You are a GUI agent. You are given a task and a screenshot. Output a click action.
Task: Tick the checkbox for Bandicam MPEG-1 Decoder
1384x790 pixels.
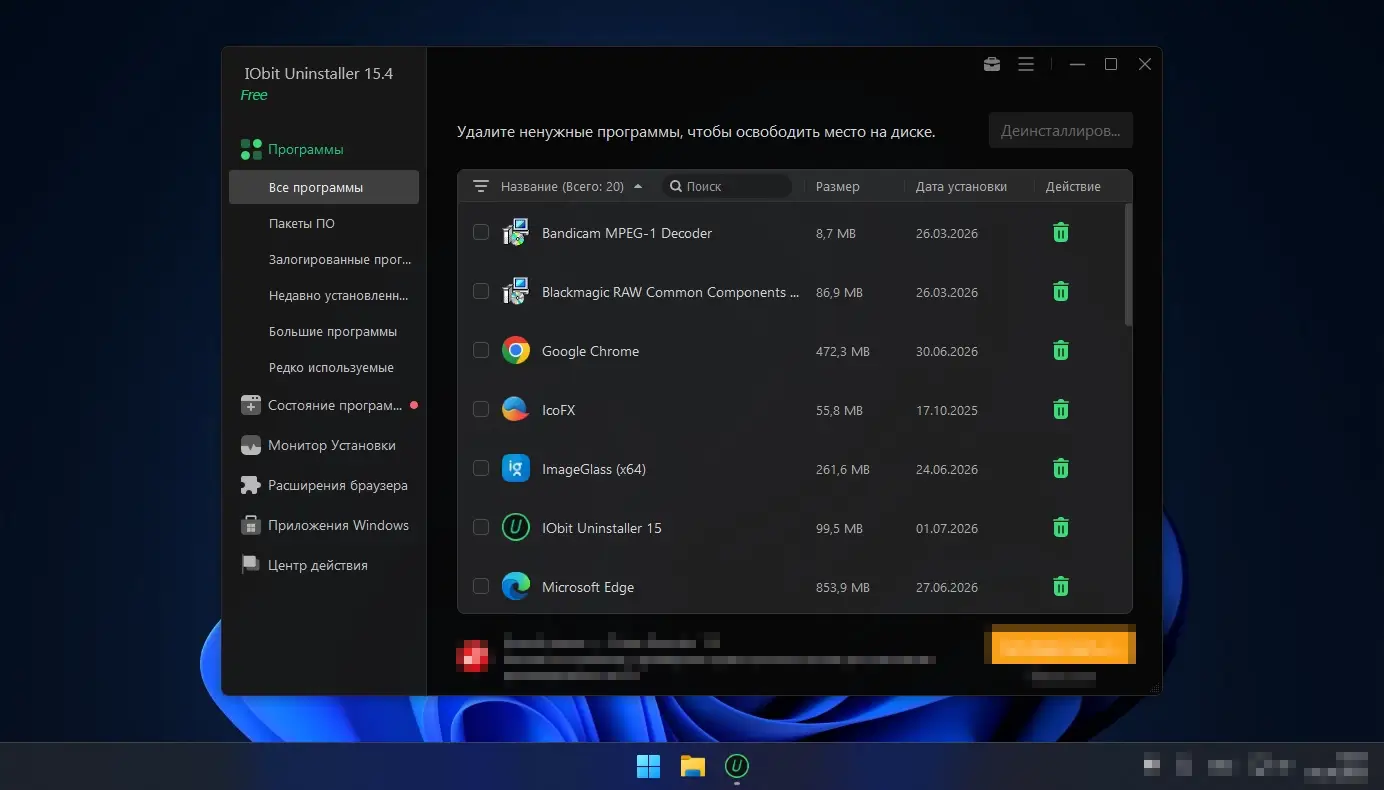[x=481, y=233]
